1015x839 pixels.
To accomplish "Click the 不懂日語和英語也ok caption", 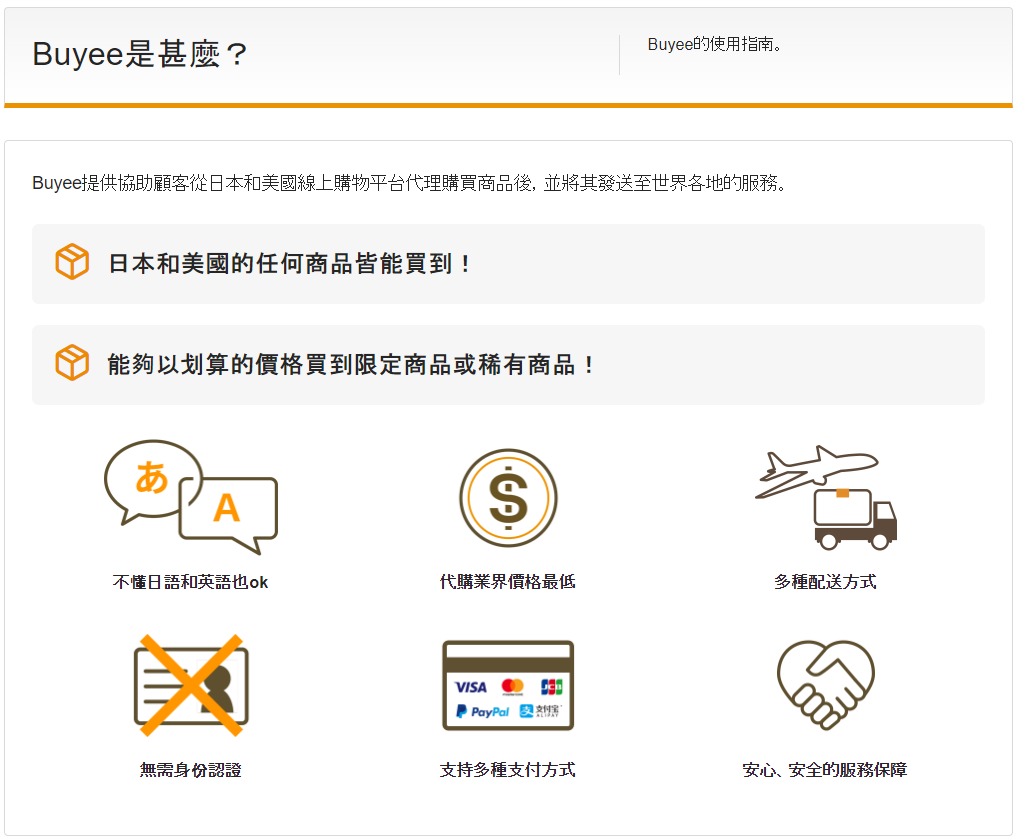I will (x=190, y=582).
